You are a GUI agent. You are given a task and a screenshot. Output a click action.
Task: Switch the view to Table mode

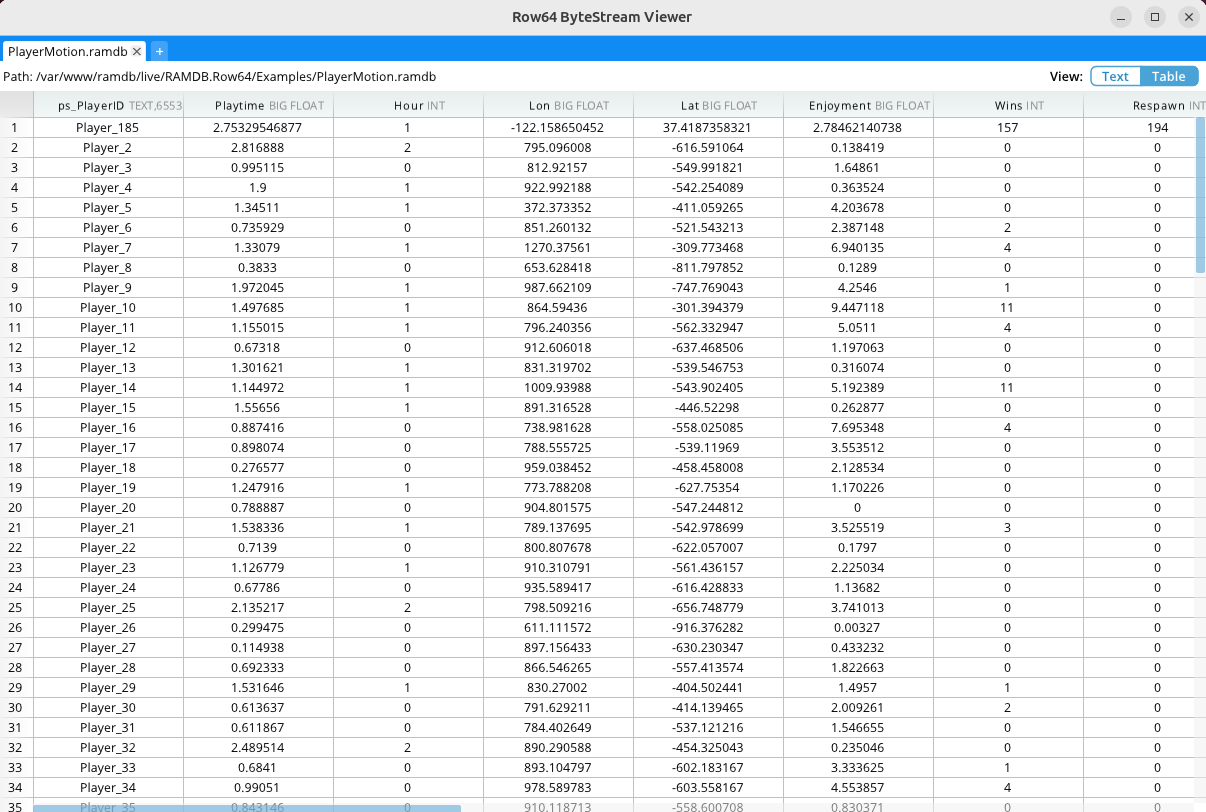(1168, 77)
